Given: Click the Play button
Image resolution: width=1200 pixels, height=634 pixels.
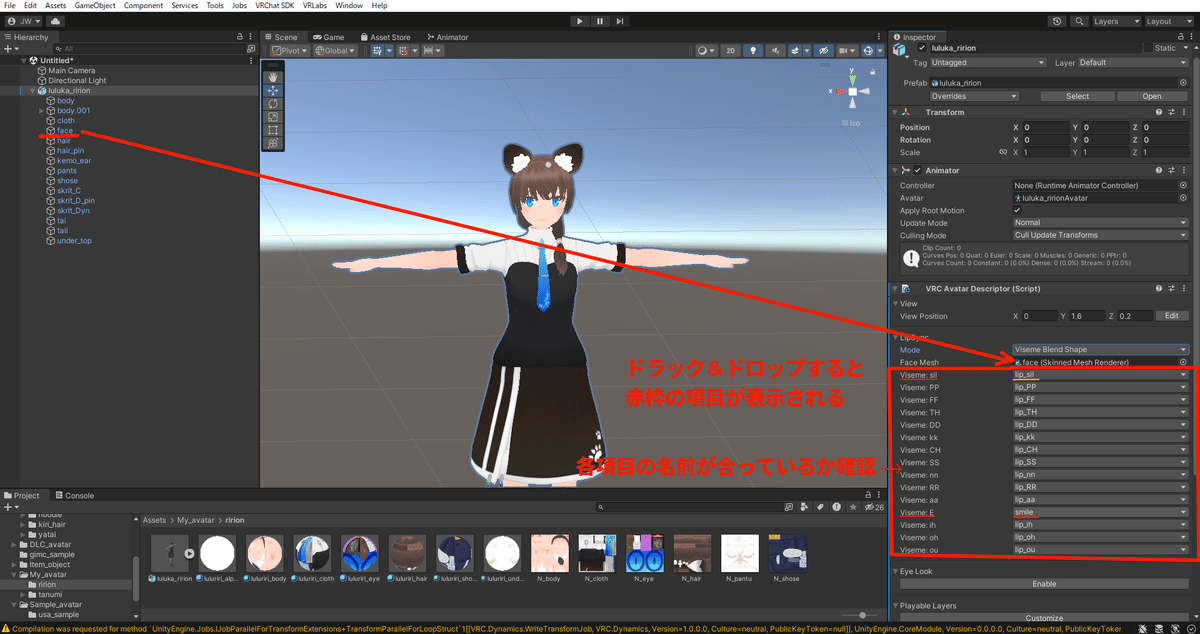Looking at the screenshot, I should [x=581, y=21].
